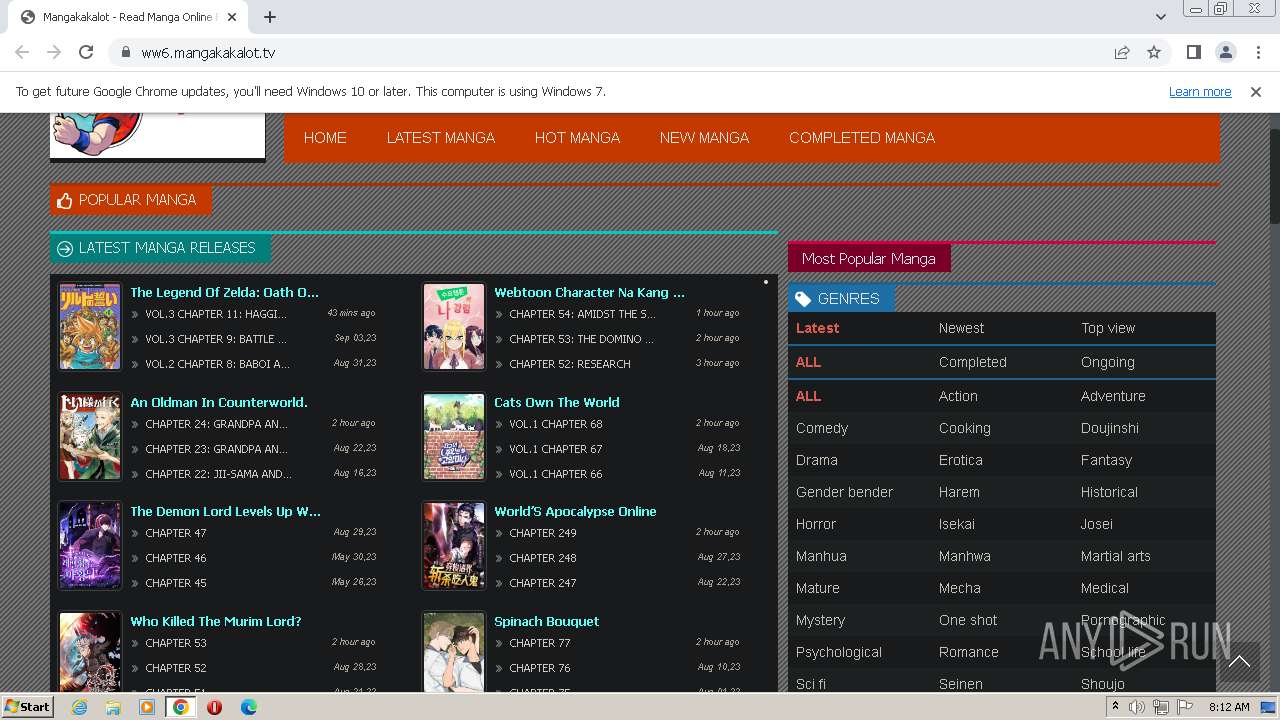Dismiss the Chrome update notification bar

coord(1256,91)
